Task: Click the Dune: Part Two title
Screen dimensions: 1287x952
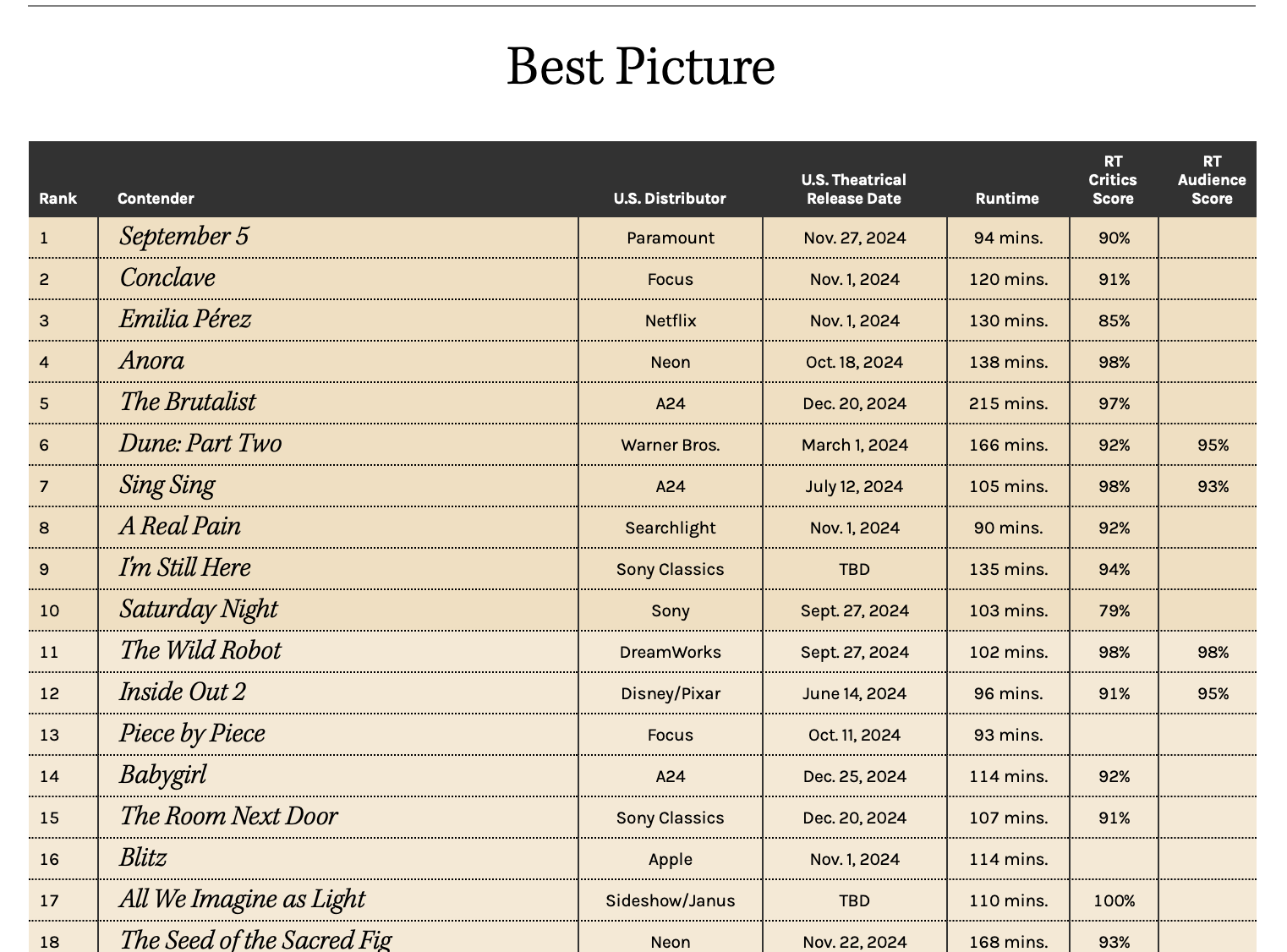Action: (200, 444)
